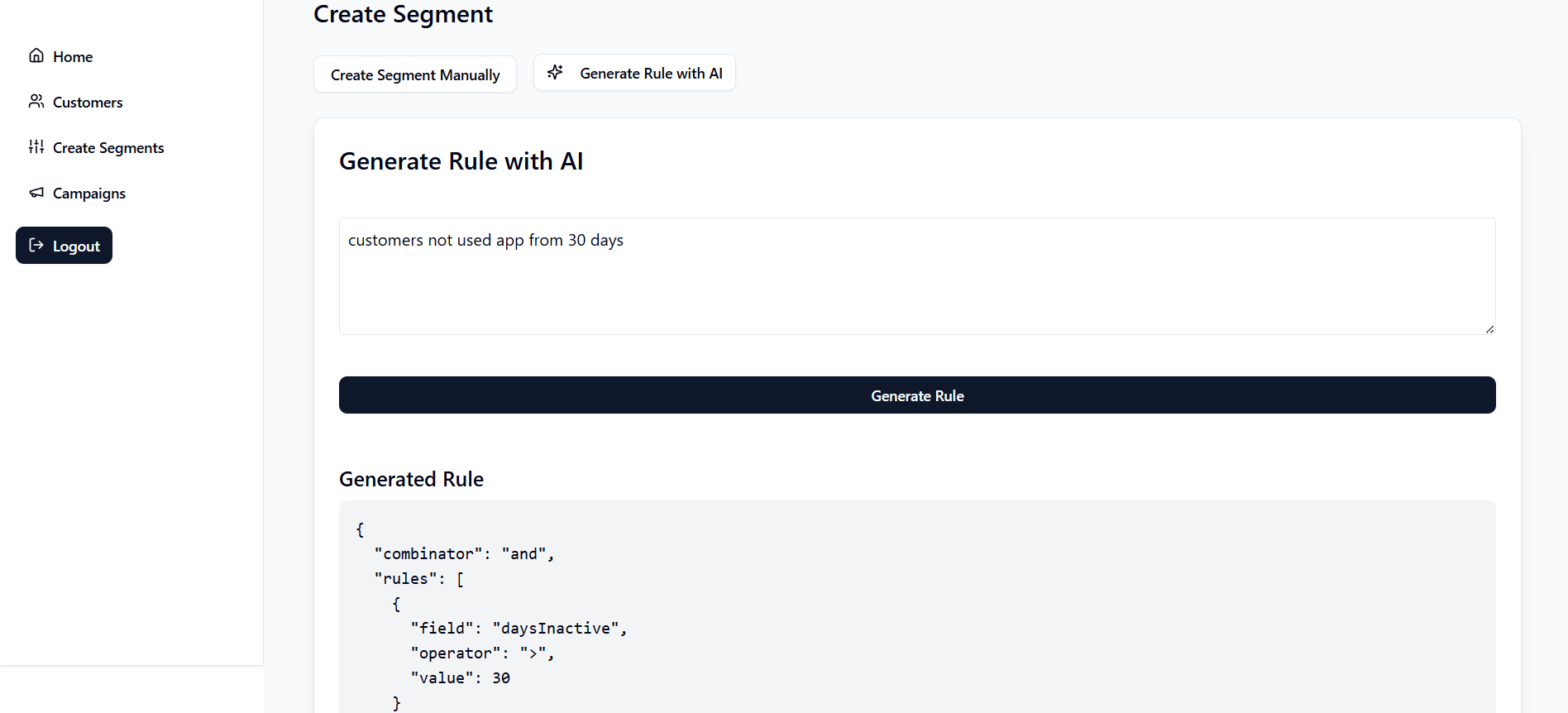Viewport: 1568px width, 713px height.
Task: Click the Create Segment page title
Action: 403,14
